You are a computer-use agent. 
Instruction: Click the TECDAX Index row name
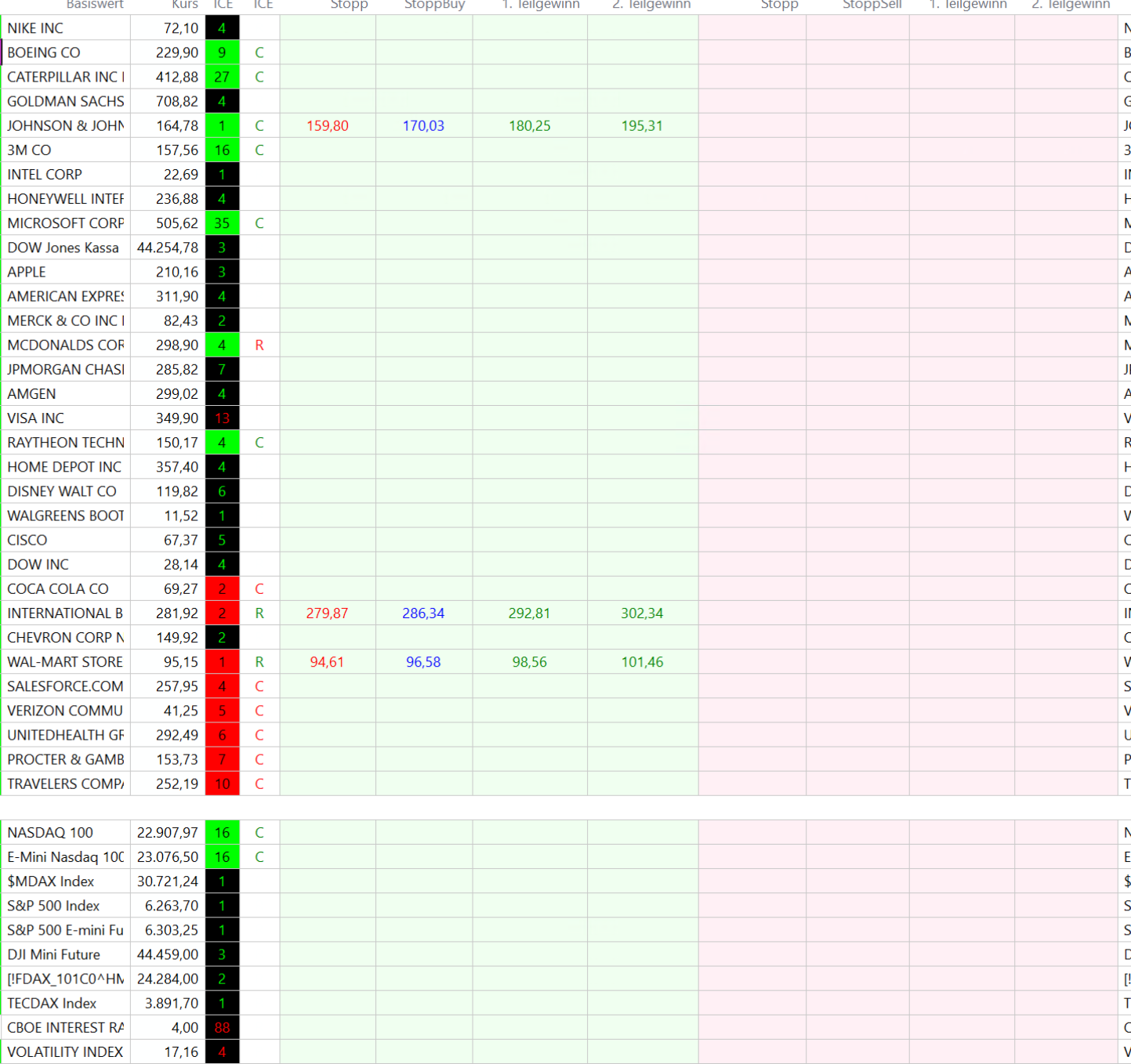point(52,1003)
